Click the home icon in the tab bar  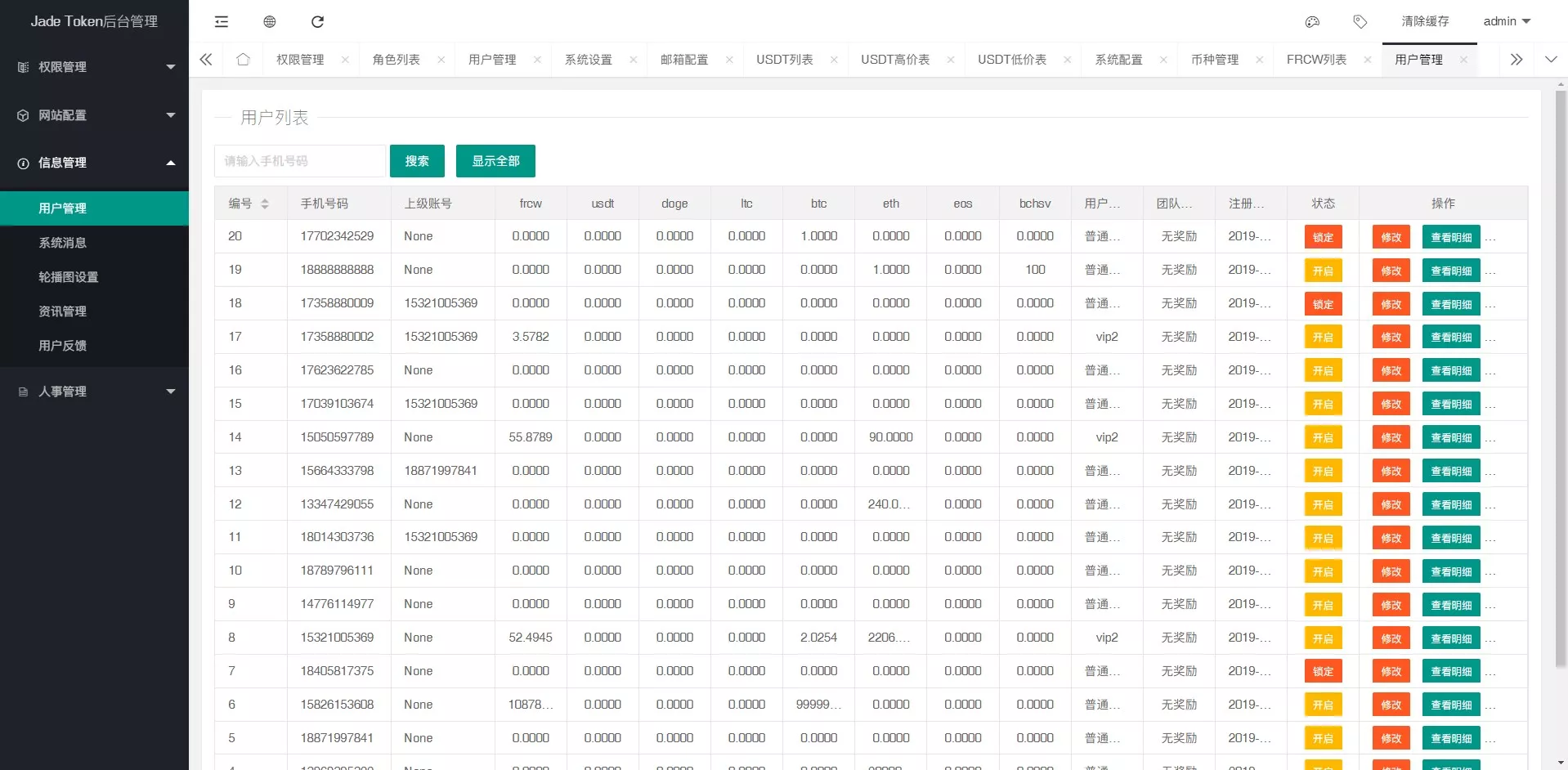pos(242,59)
